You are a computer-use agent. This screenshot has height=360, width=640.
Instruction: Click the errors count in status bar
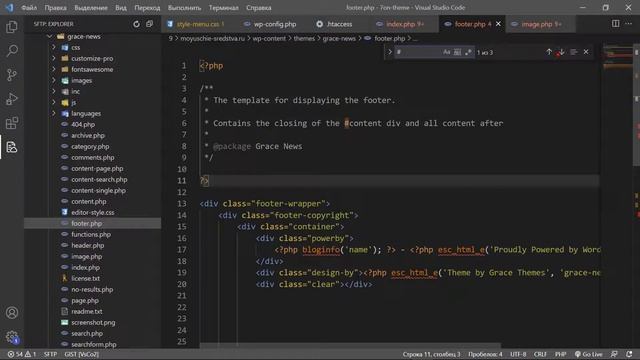[16, 354]
